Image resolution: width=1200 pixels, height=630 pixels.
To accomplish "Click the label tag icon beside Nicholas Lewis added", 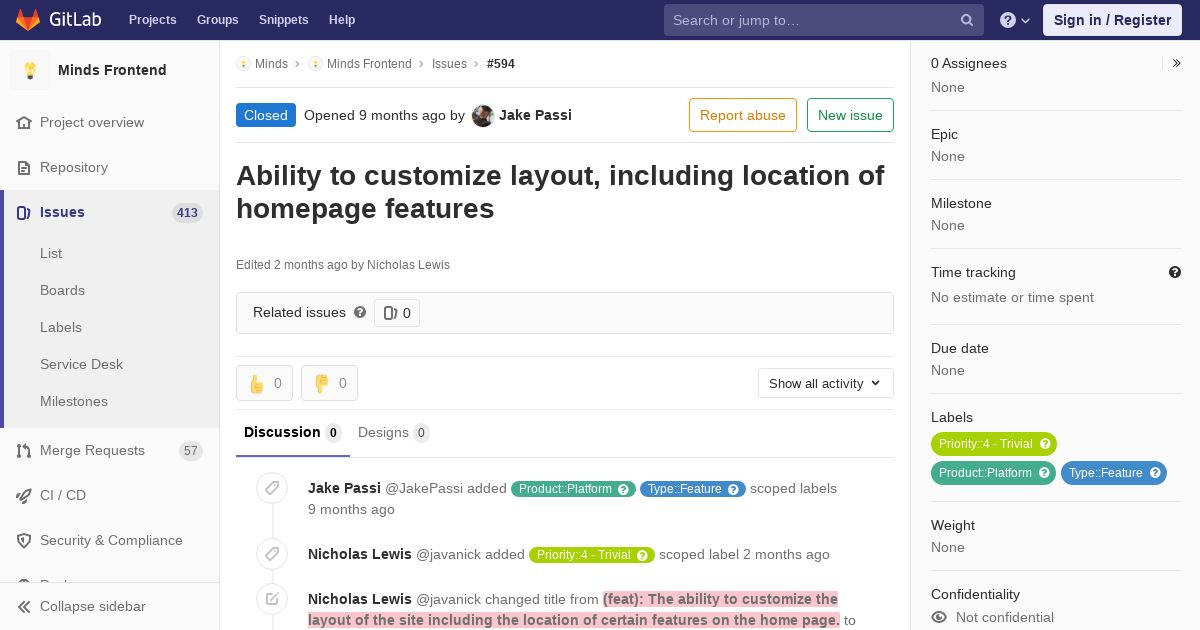I will 272,554.
